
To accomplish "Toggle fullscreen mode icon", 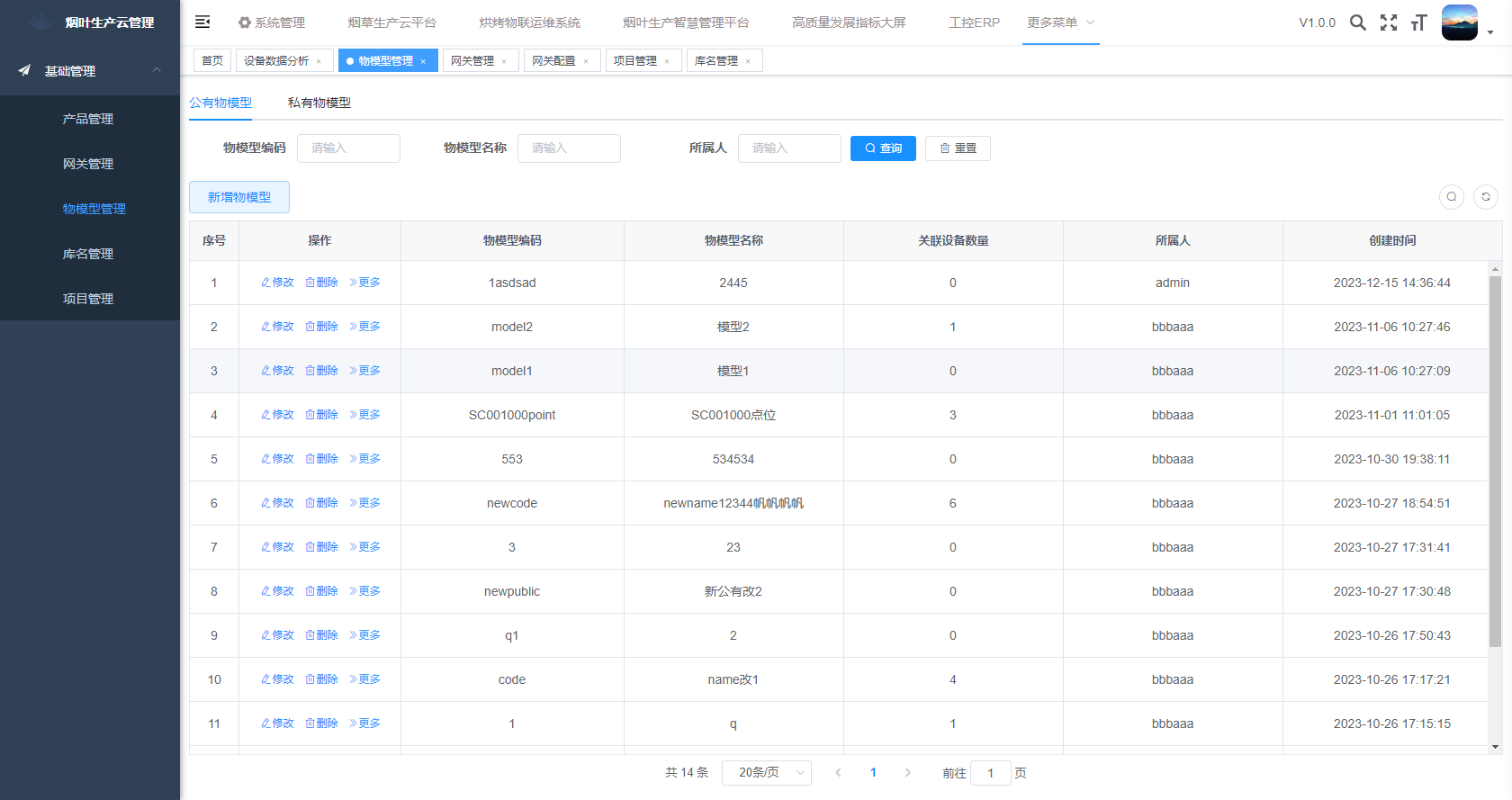I will [x=1389, y=22].
